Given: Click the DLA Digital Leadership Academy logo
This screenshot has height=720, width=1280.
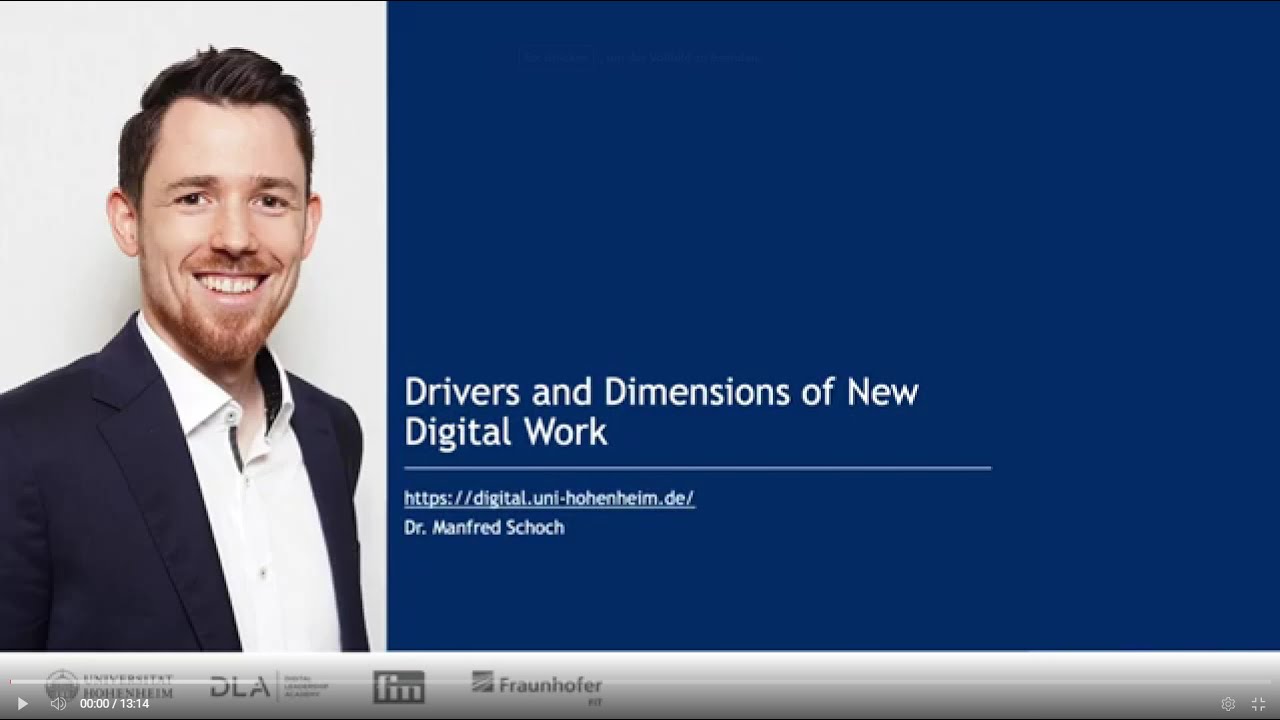Looking at the screenshot, I should coord(269,686).
